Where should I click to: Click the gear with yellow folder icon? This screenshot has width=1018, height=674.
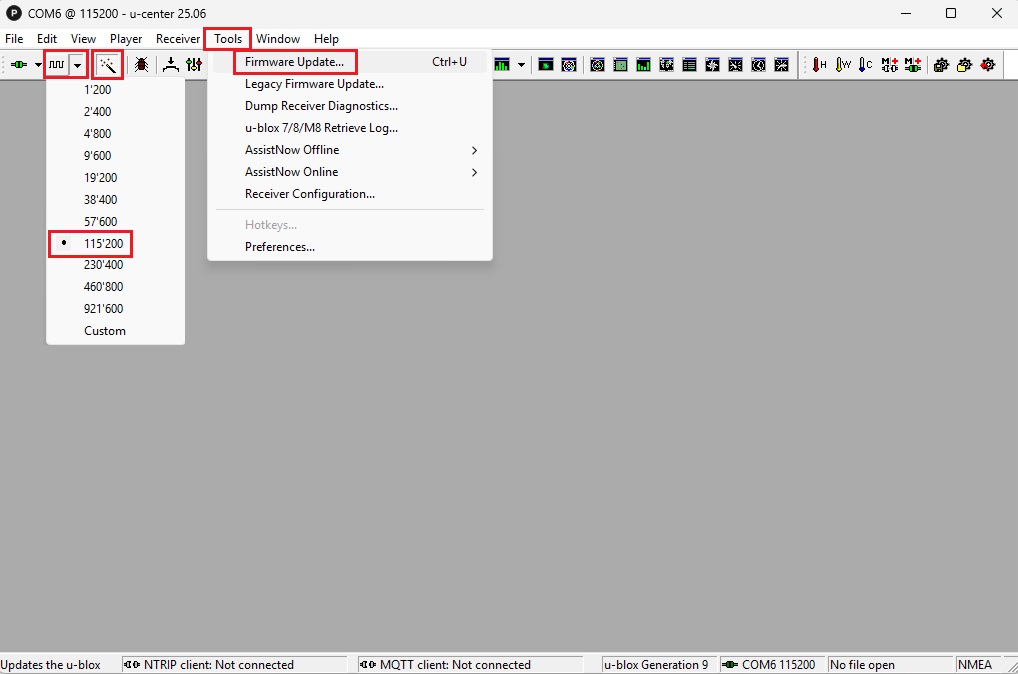965,65
